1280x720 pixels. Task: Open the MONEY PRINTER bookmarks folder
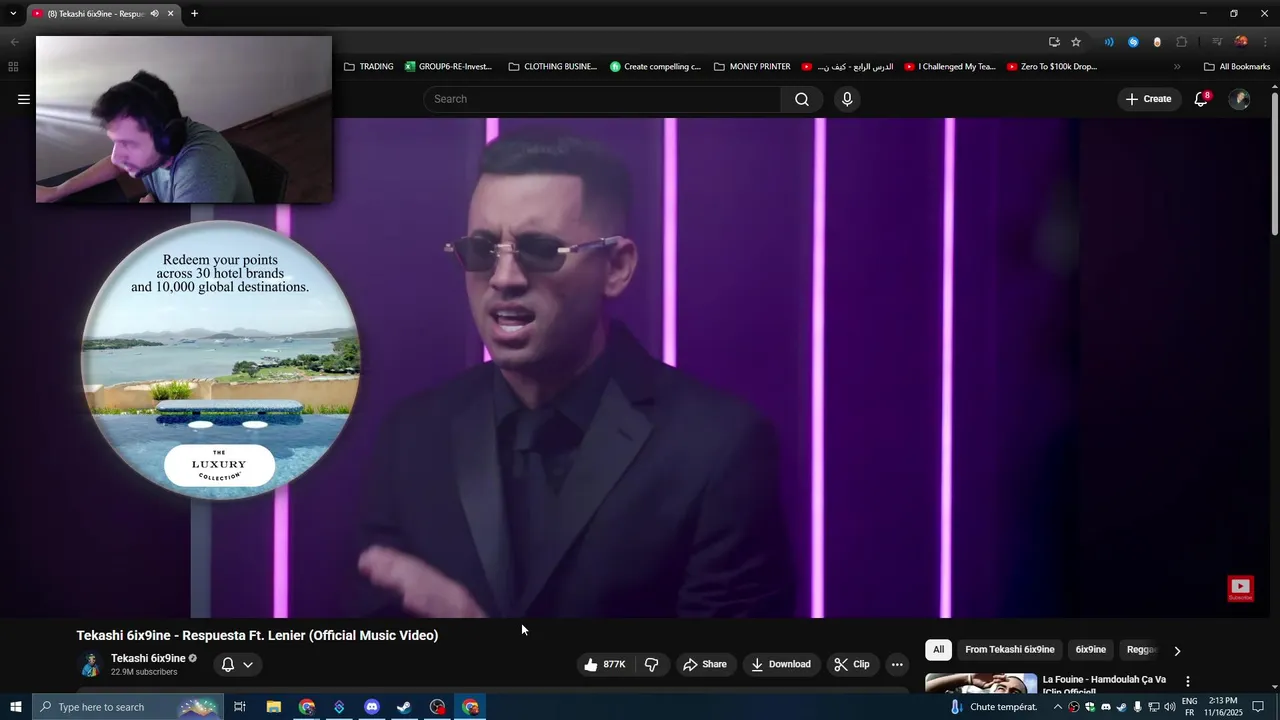pyautogui.click(x=752, y=67)
